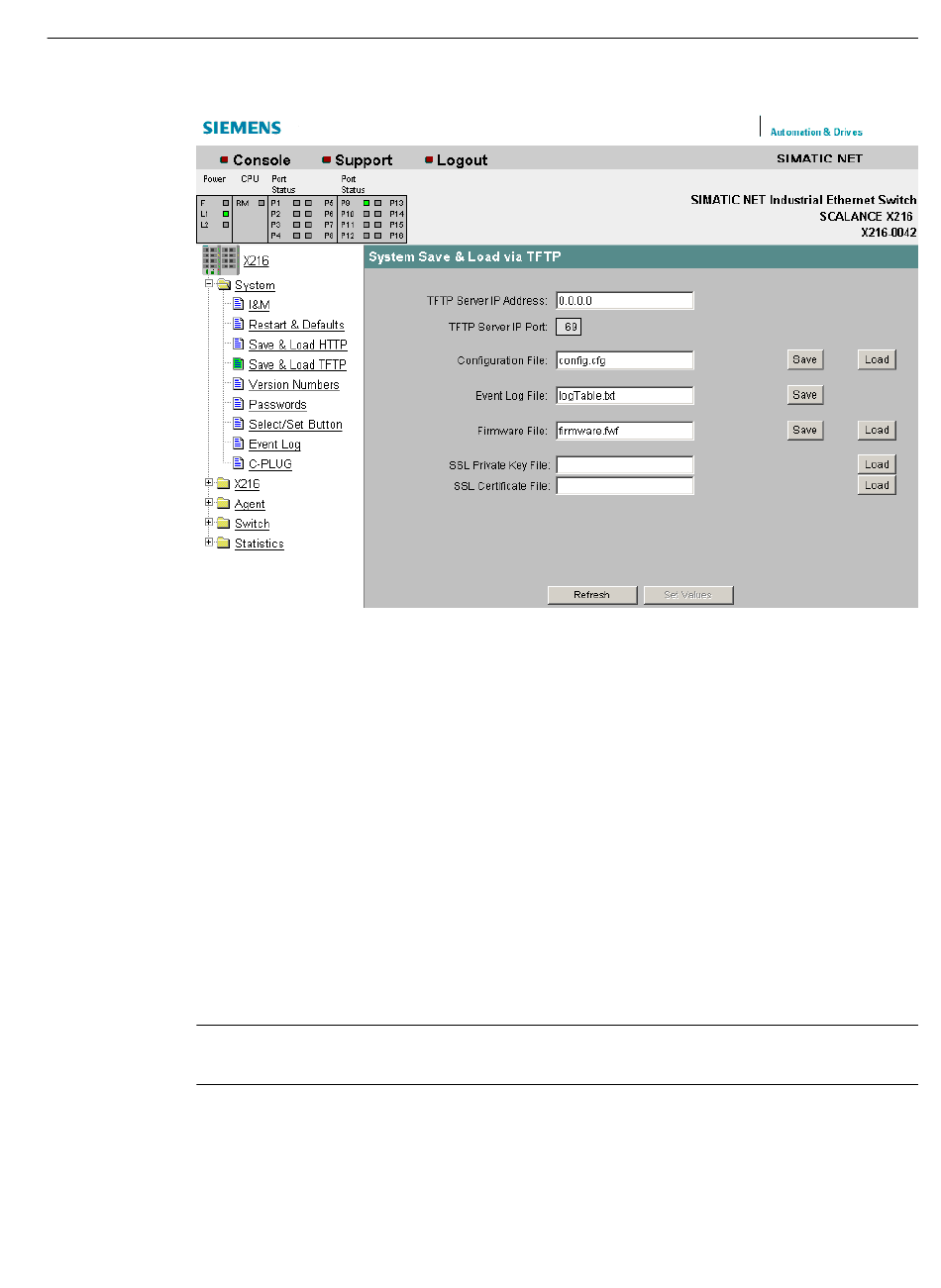Click the red bullet icon beside Support
This screenshot has width=941, height=1288.
pyautogui.click(x=326, y=159)
